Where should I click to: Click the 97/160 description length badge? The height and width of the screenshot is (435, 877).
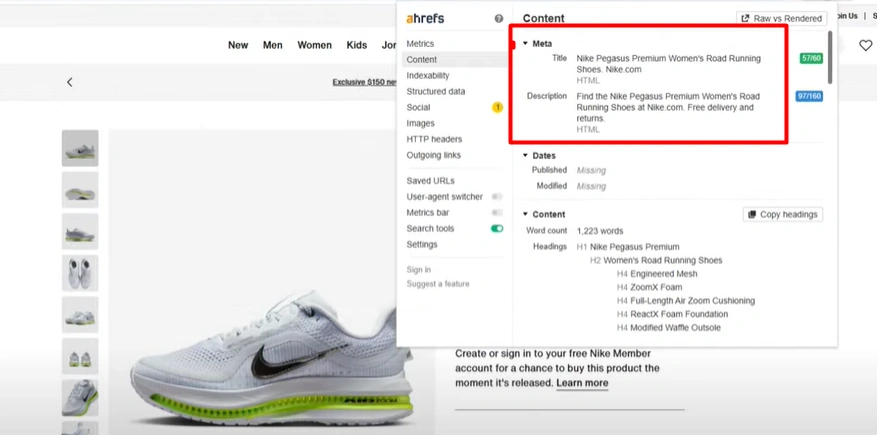coord(809,96)
